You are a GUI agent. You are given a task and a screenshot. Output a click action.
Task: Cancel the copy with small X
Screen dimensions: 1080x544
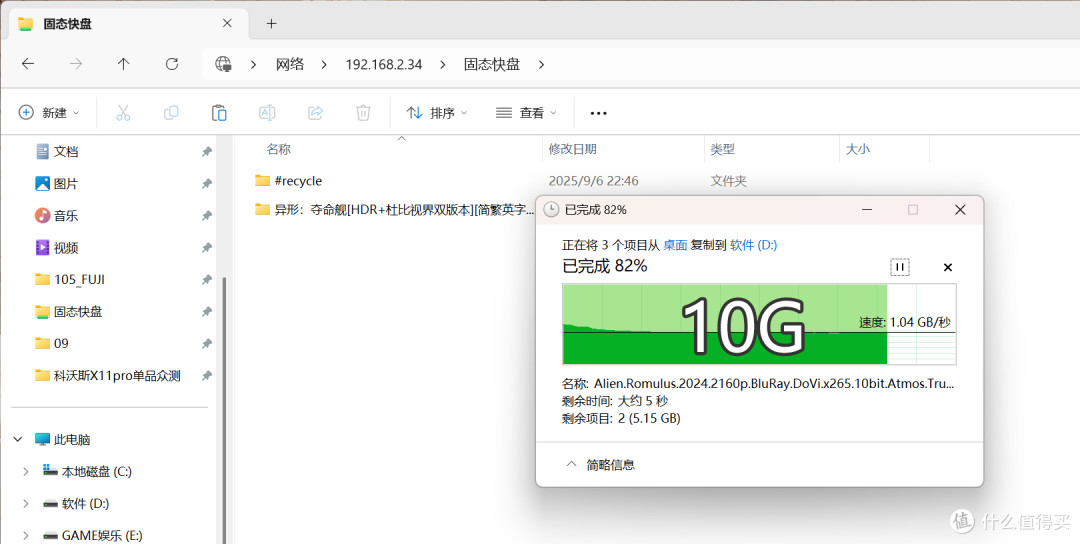coord(948,267)
